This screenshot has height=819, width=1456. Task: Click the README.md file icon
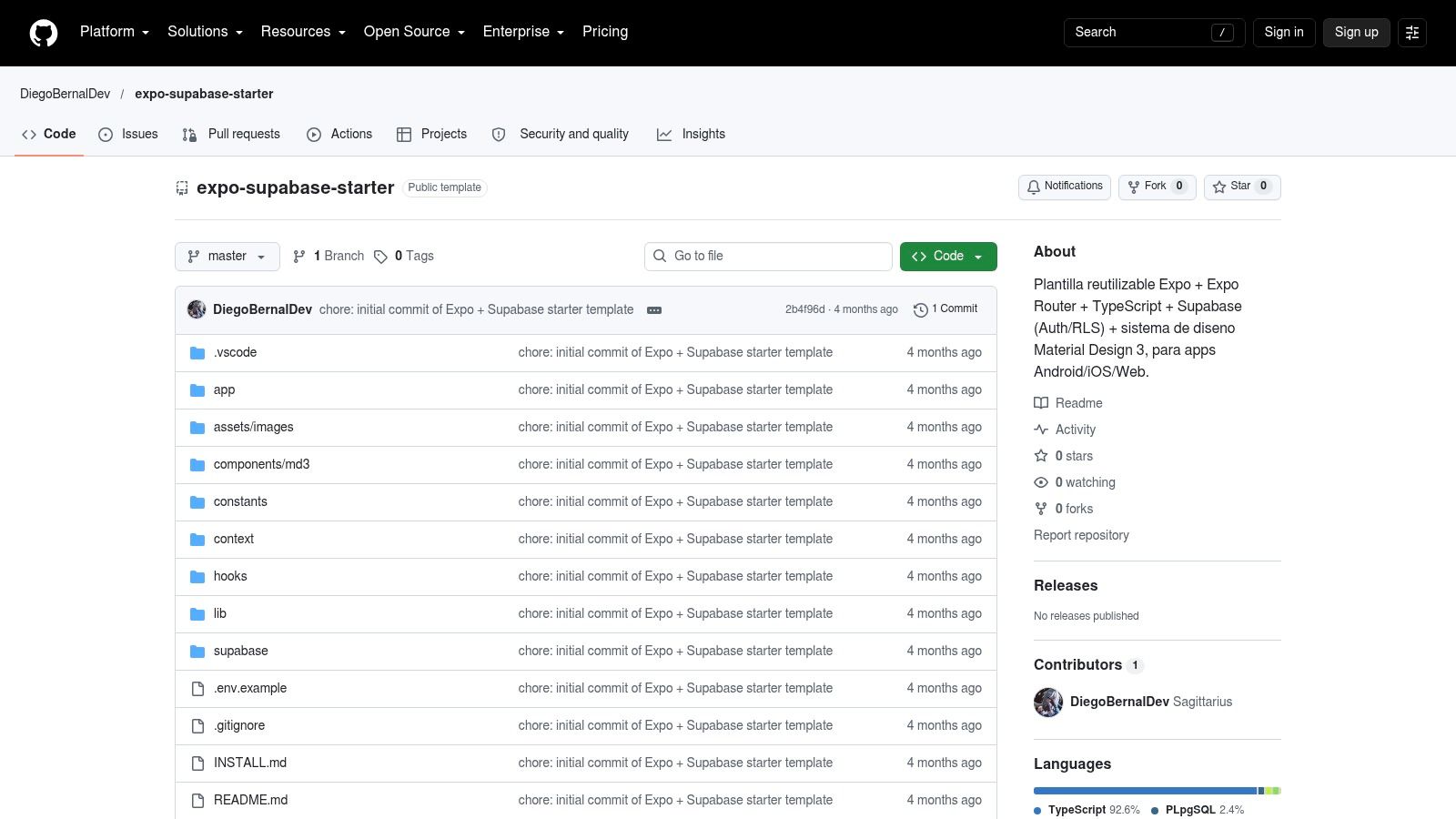(x=197, y=801)
